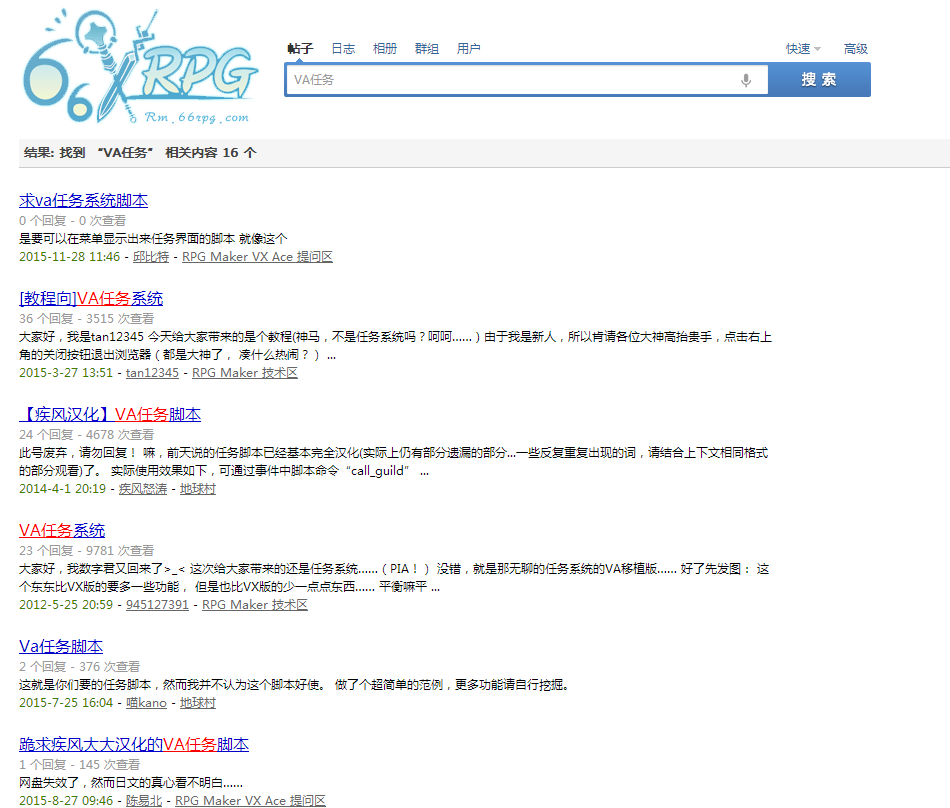Open the post 【疾风汉化】VA任务脚本
950x808 pixels.
pyautogui.click(x=110, y=414)
